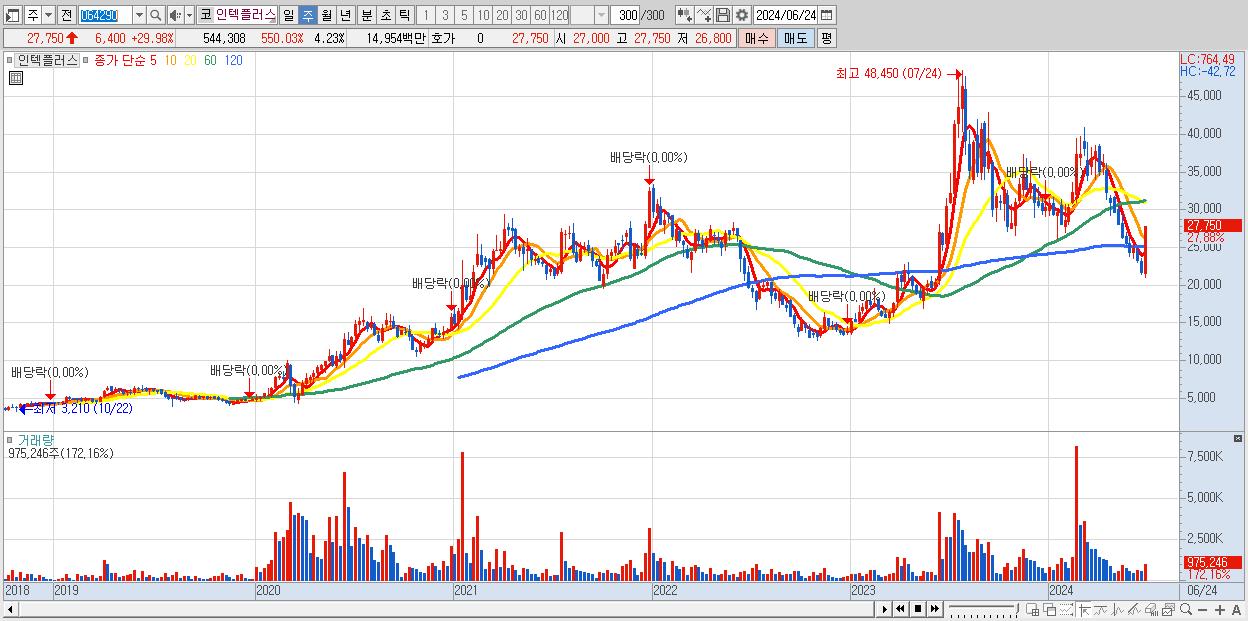Click the play button in bottom bar
This screenshot has height=621, width=1248.
[884, 609]
